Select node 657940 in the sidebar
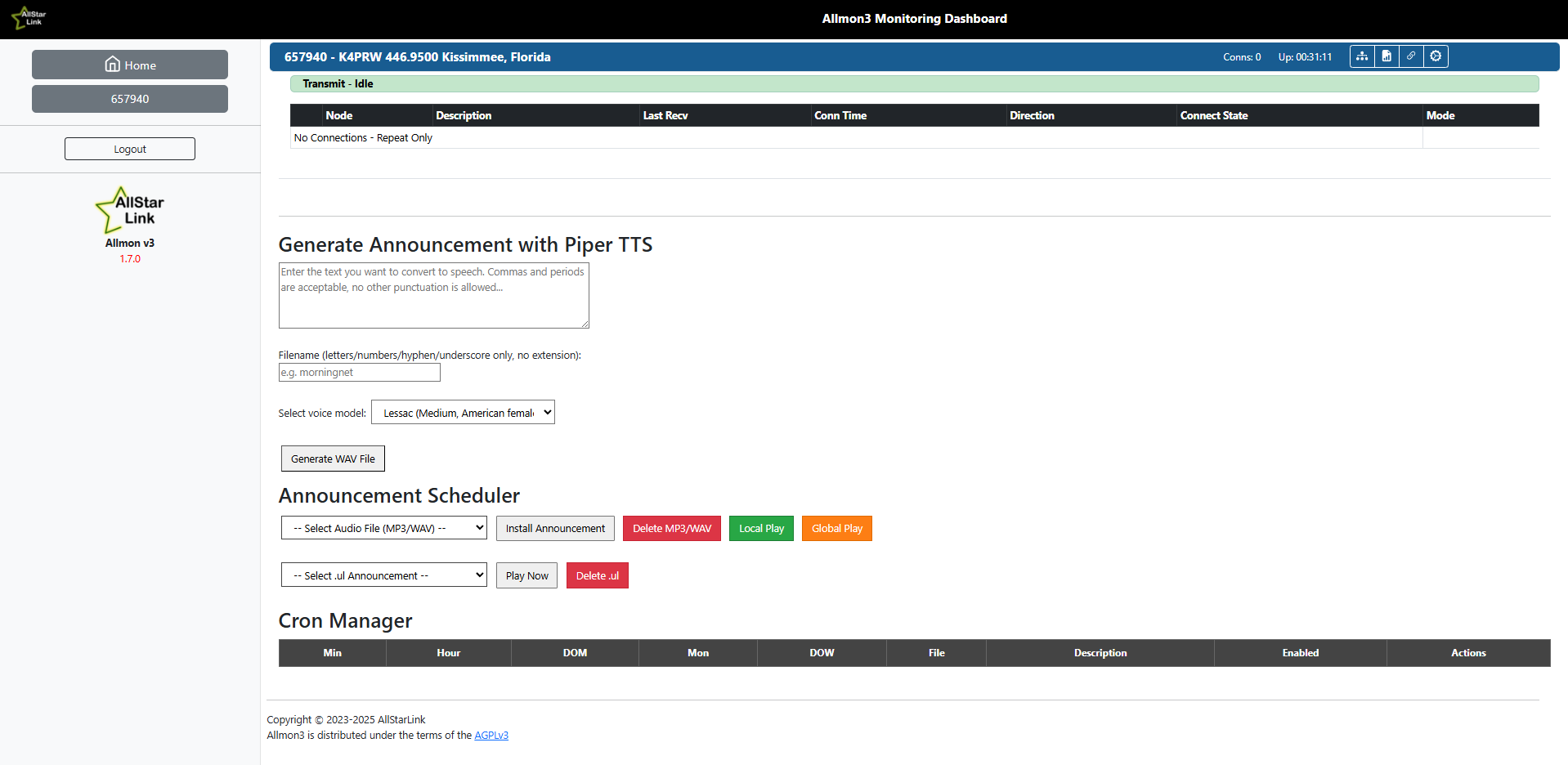The image size is (1568, 765). pos(130,99)
